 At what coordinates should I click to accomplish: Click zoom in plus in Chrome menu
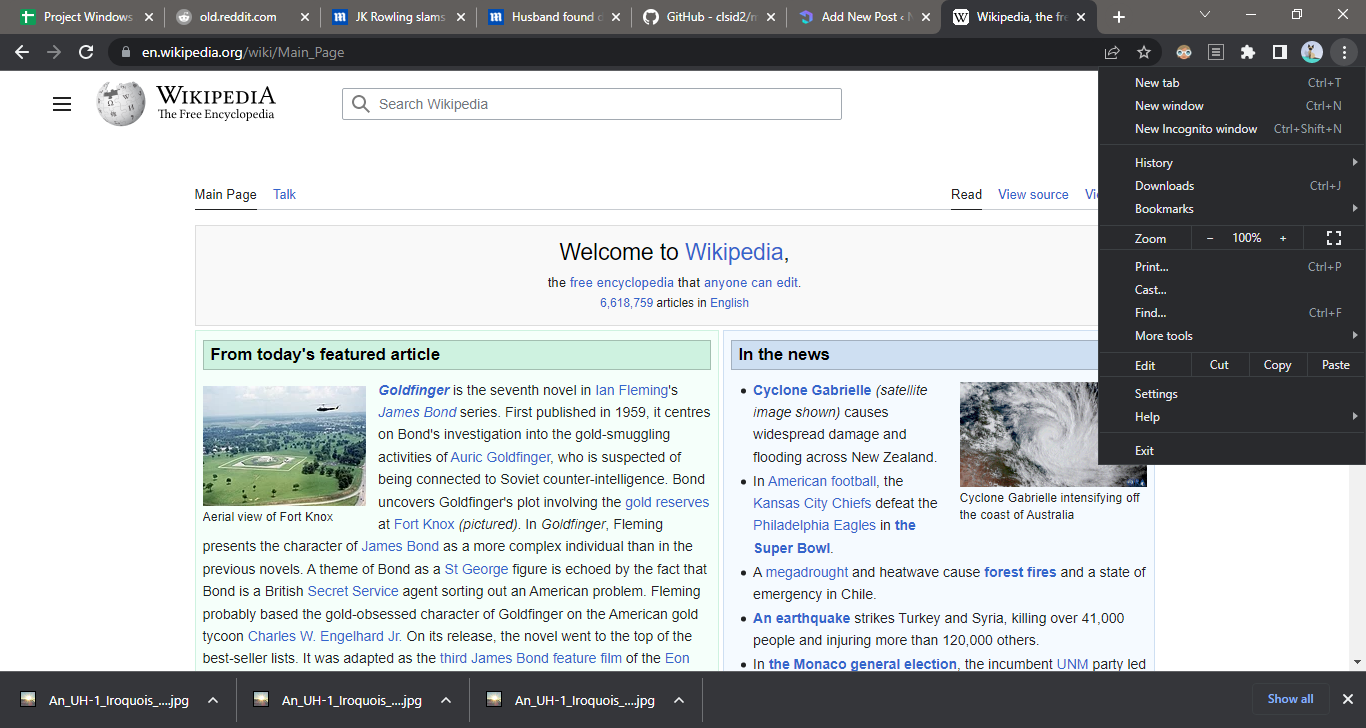pyautogui.click(x=1283, y=238)
